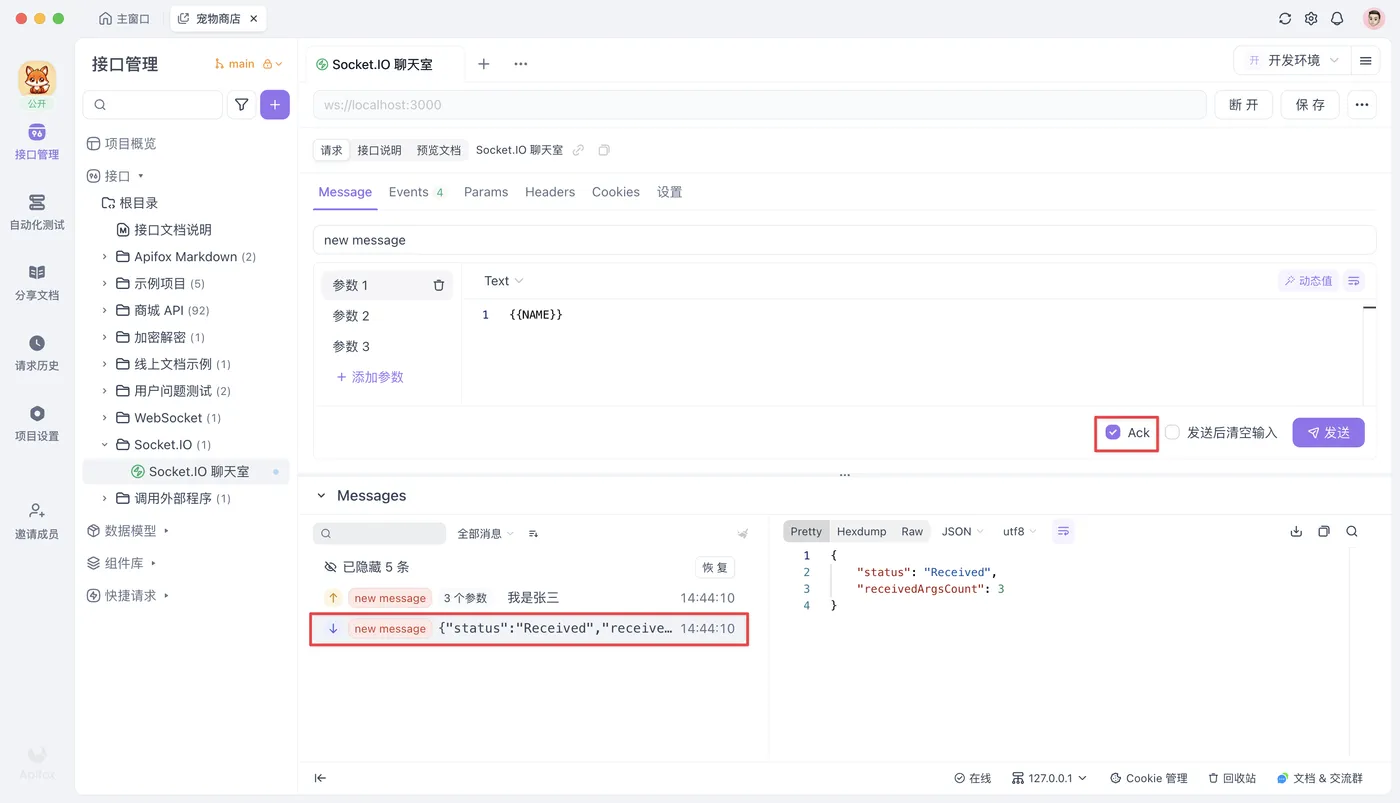Open 分享文档 in the sidebar

(x=37, y=283)
